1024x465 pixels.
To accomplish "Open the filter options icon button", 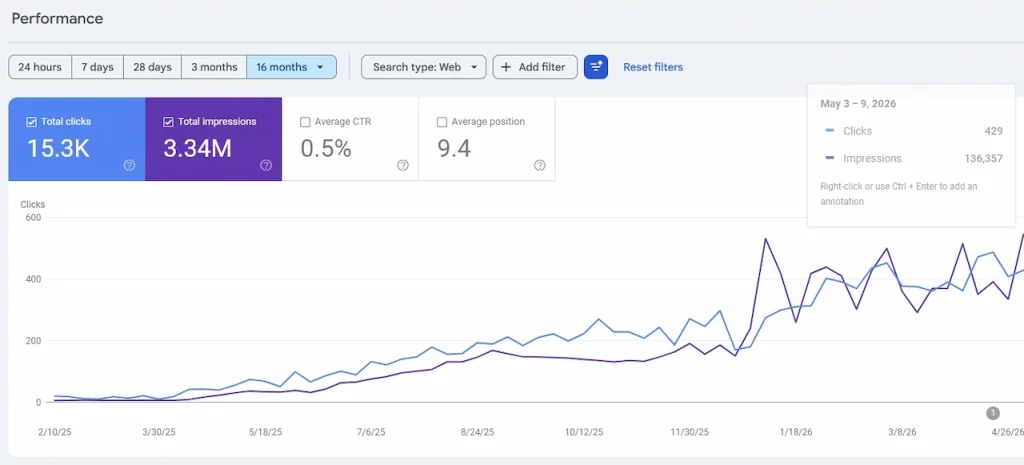I will (x=596, y=67).
